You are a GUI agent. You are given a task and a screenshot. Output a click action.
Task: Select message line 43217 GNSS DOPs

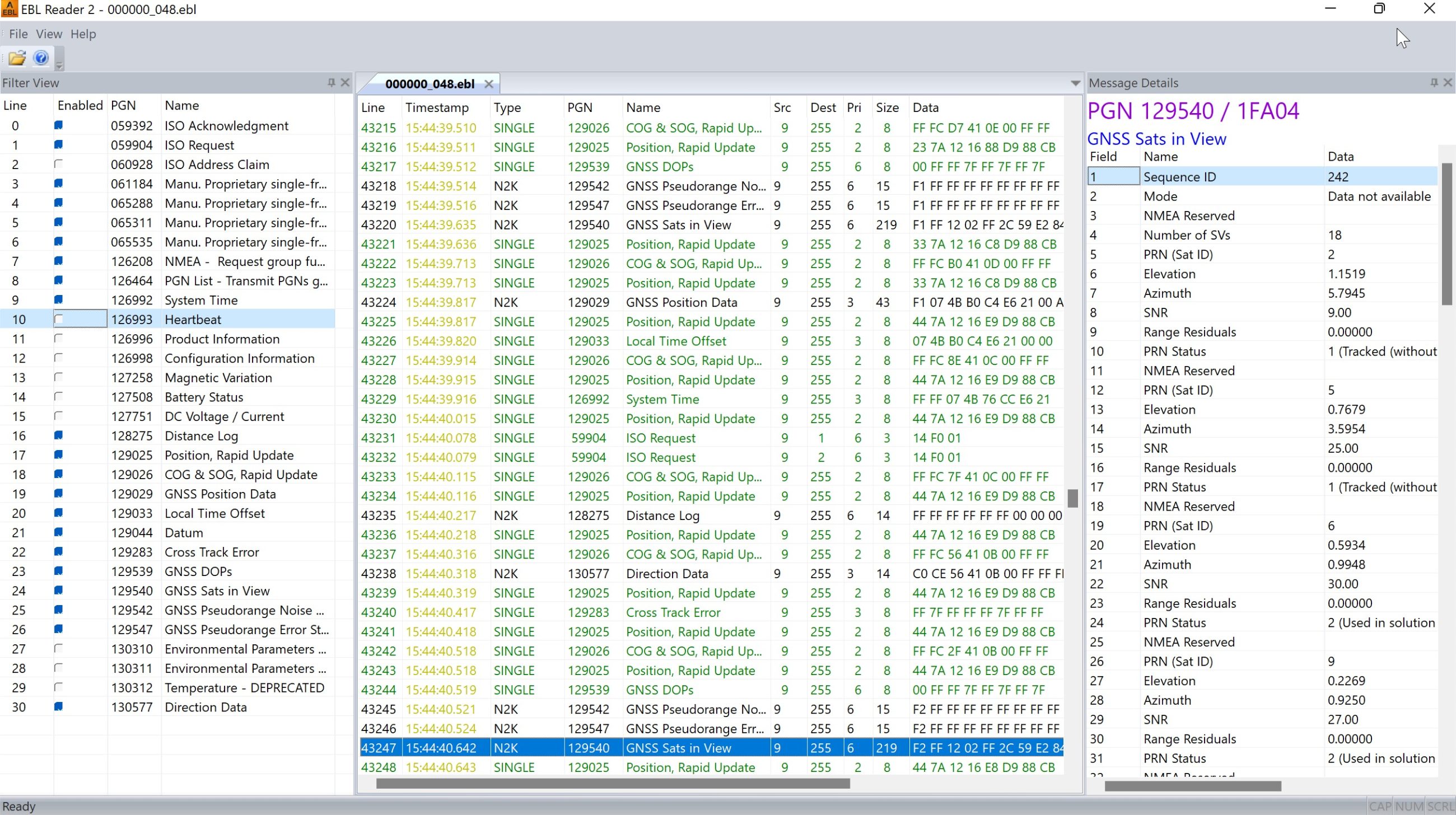pos(711,167)
